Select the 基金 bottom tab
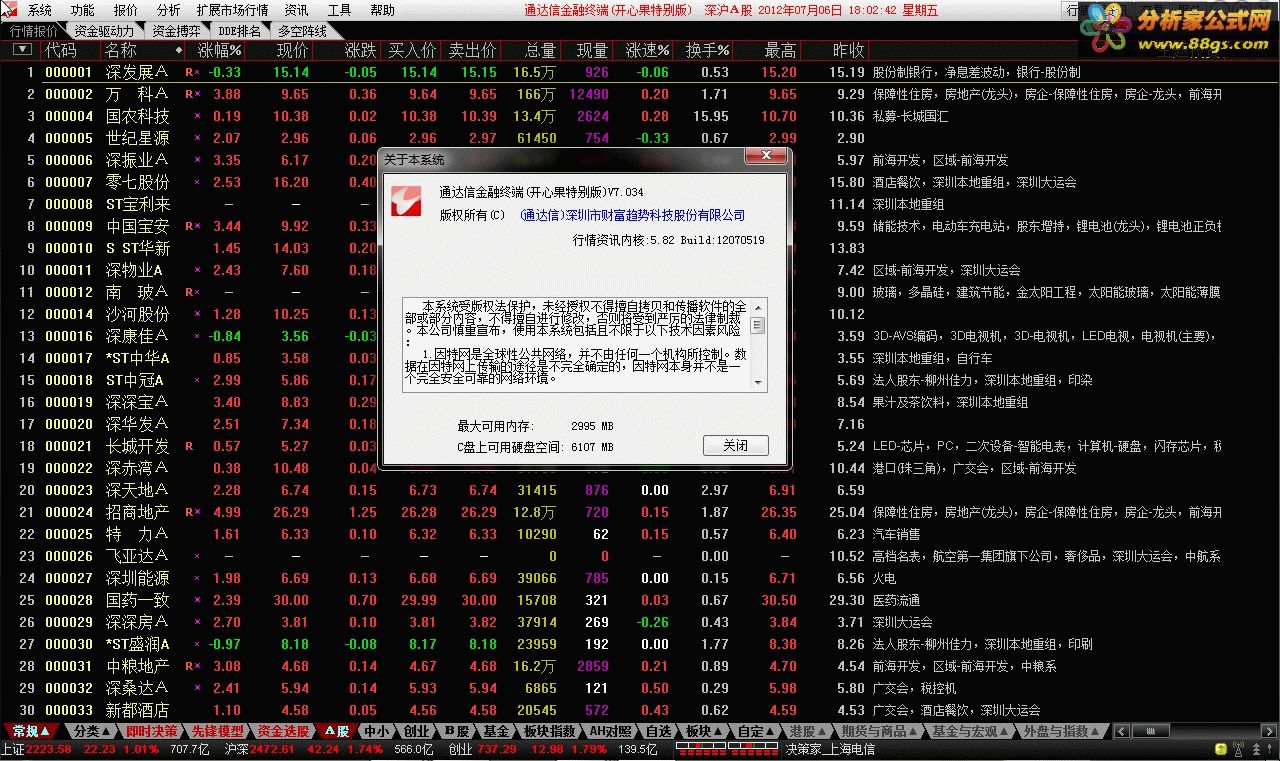 [x=497, y=731]
